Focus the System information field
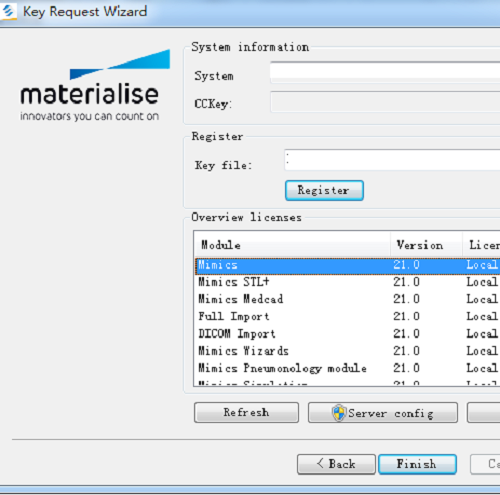500x495 pixels. [385, 72]
